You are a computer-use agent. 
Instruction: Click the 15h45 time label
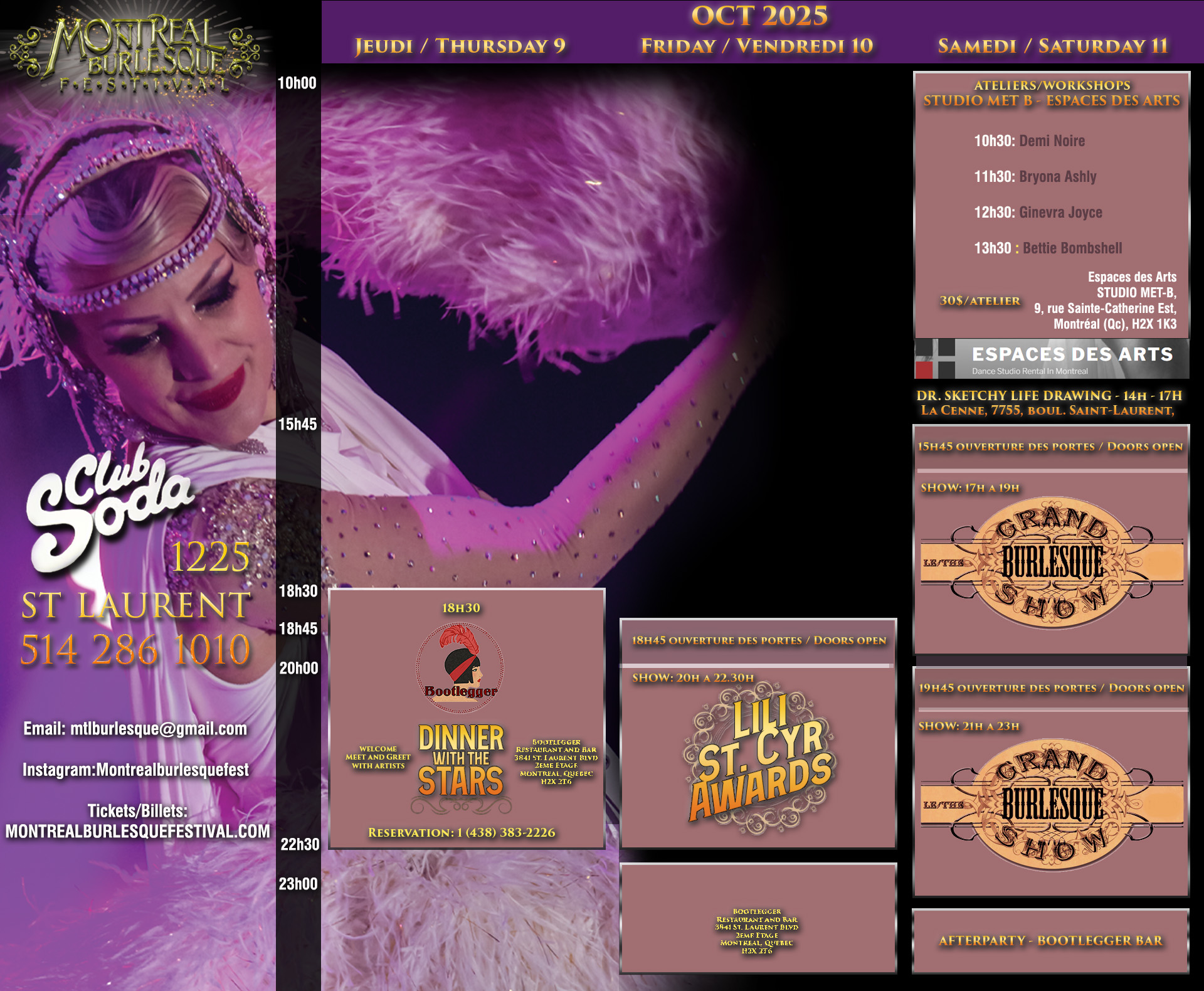click(297, 425)
